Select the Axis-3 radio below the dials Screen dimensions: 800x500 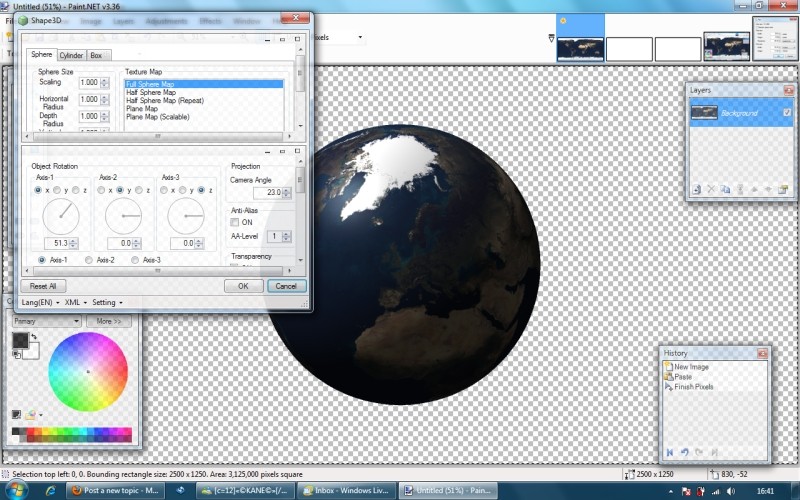pyautogui.click(x=135, y=260)
